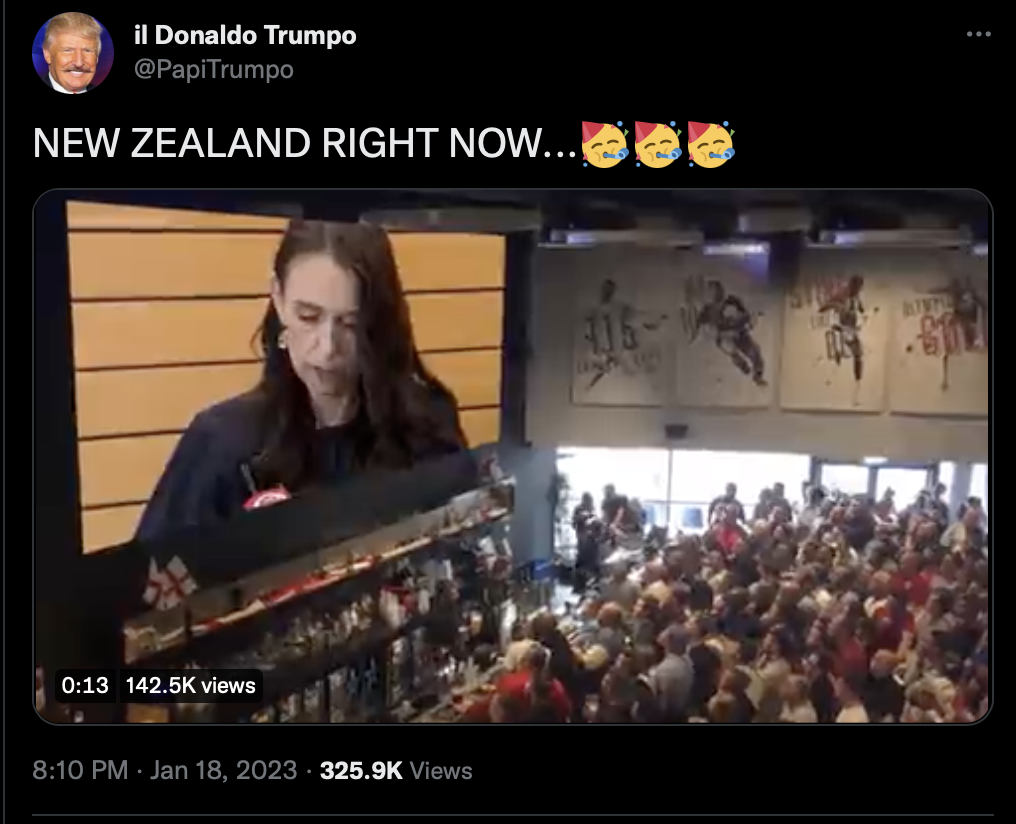Click the Jan 18, 2023 date
Image resolution: width=1016 pixels, height=824 pixels.
(224, 770)
